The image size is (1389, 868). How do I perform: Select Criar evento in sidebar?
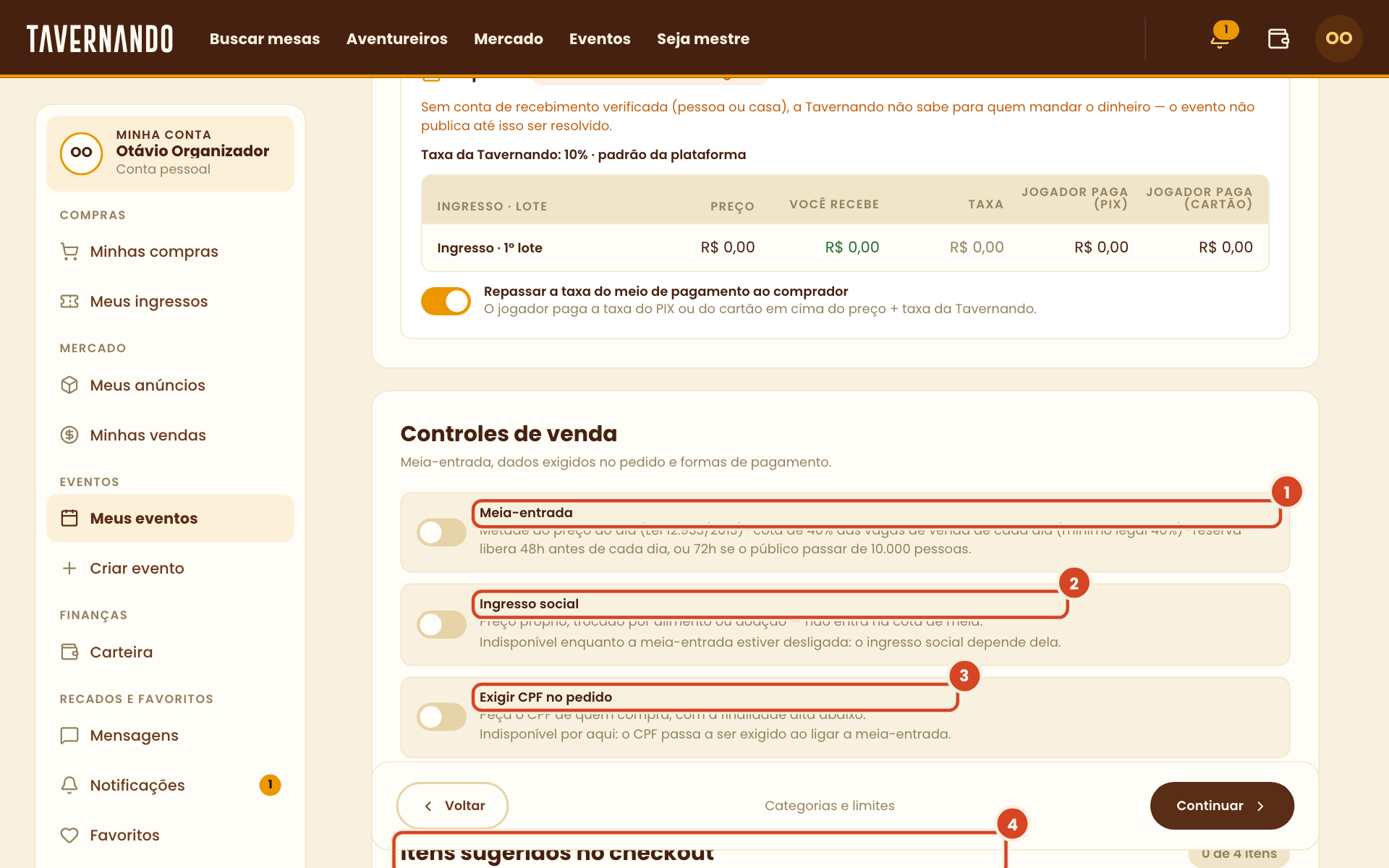point(170,568)
